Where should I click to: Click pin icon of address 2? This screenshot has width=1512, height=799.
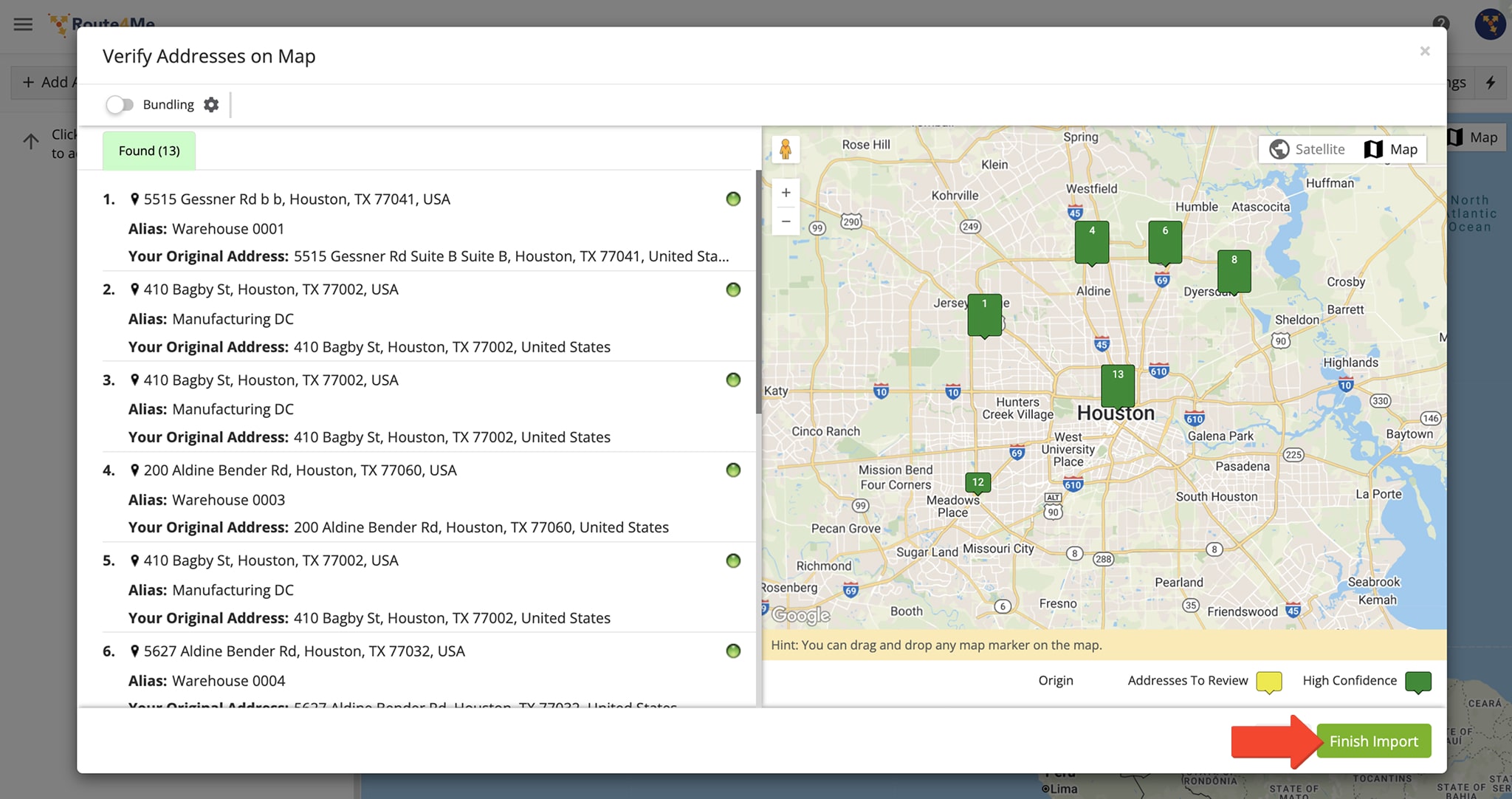click(134, 289)
